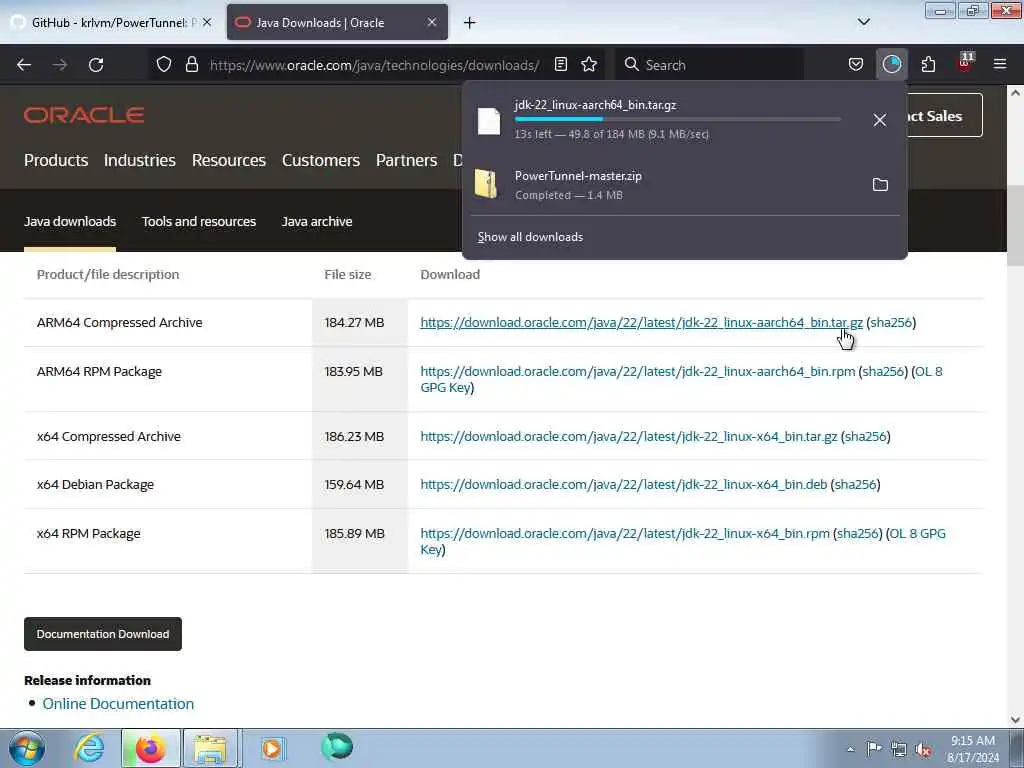This screenshot has height=768, width=1024.
Task: Open a new tab with plus button
Action: pos(470,23)
